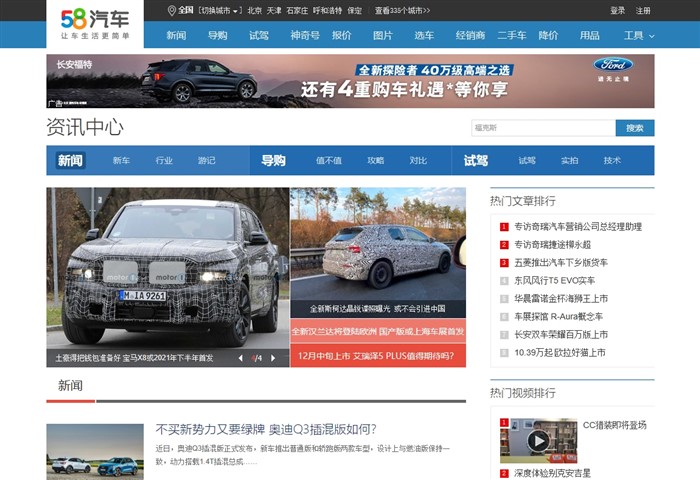Viewport: 700px width, 480px height.
Task: Open article 华晨雷诺金杯海狮王上市
Action: point(561,299)
